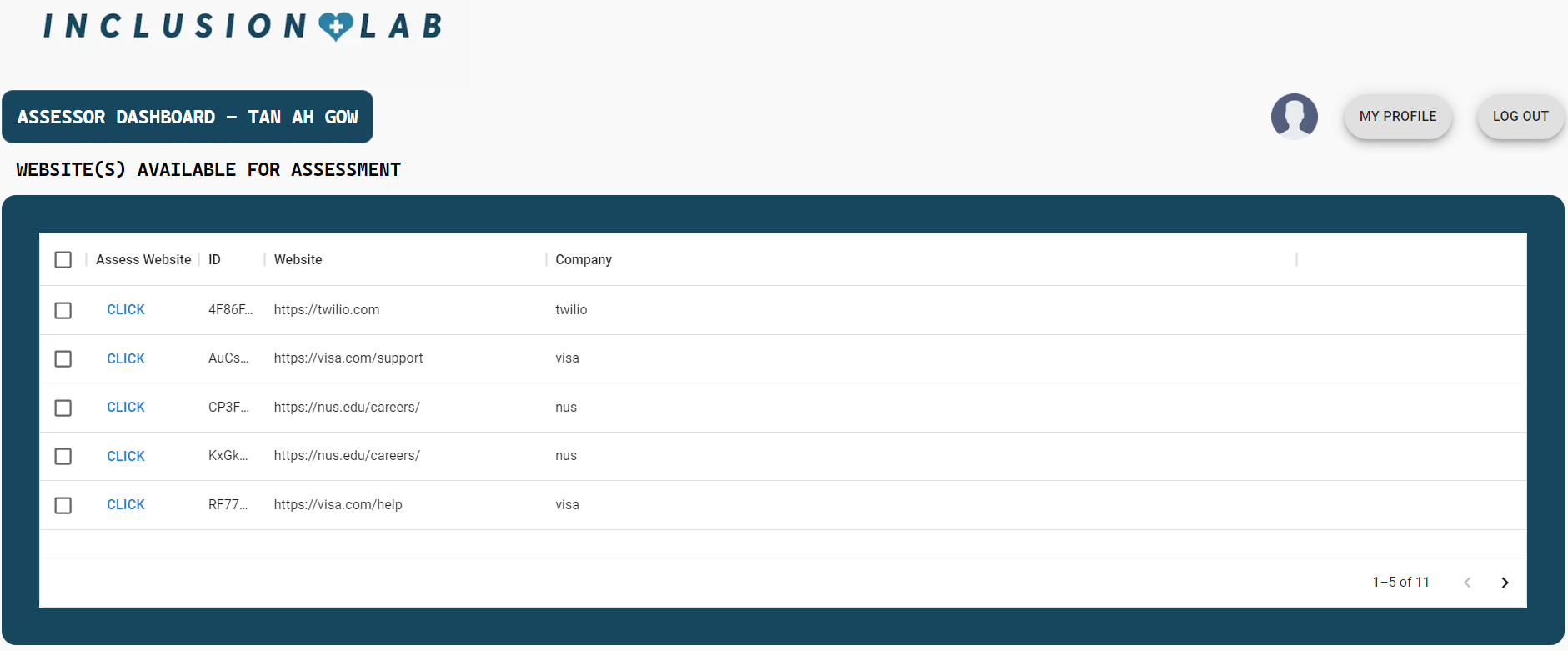Screen dimensions: 1568x651
Task: Click the Assessor Dashboard – Tan Ah Gow banner
Action: [188, 117]
